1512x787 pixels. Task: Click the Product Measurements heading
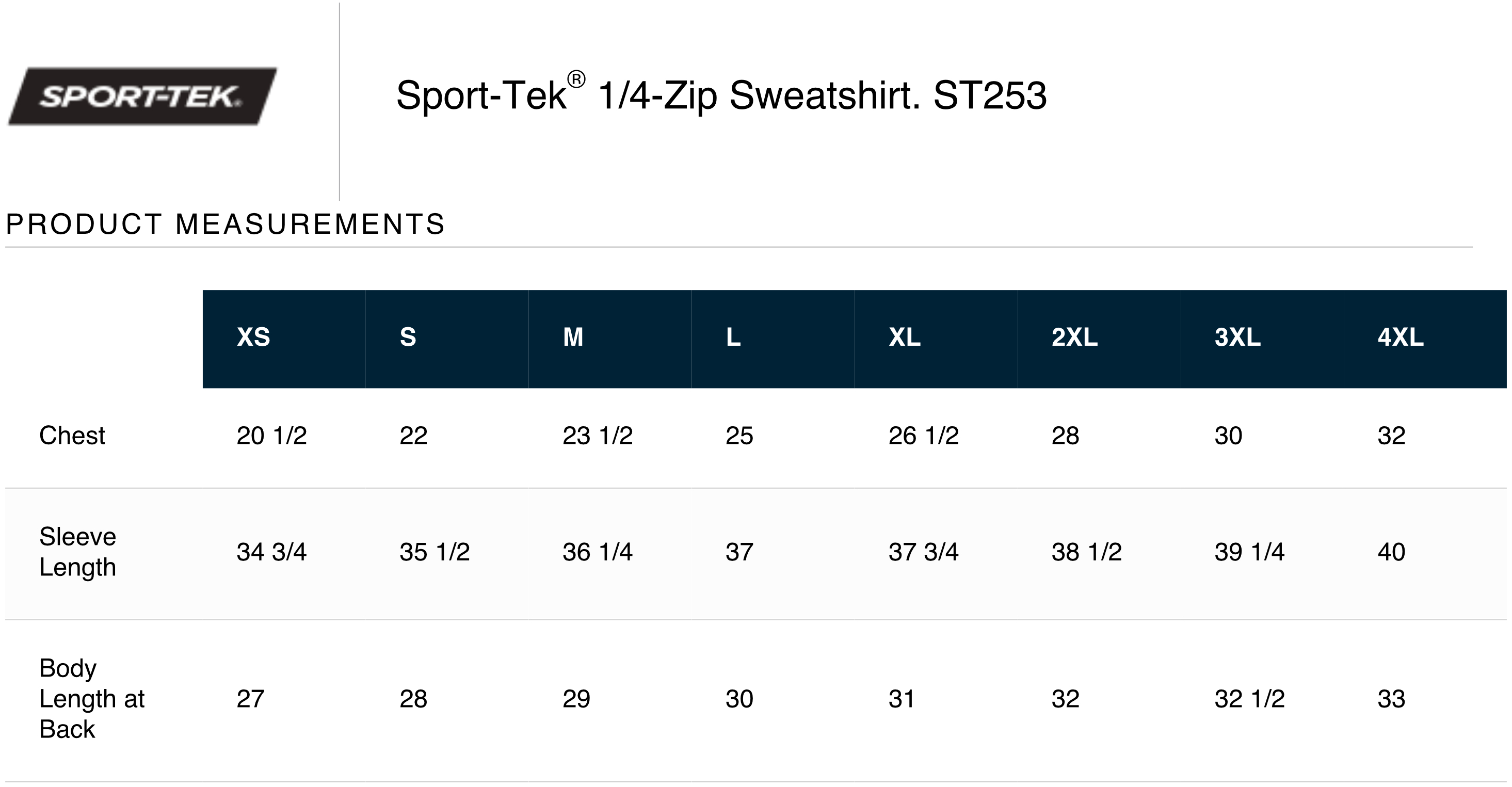point(226,224)
